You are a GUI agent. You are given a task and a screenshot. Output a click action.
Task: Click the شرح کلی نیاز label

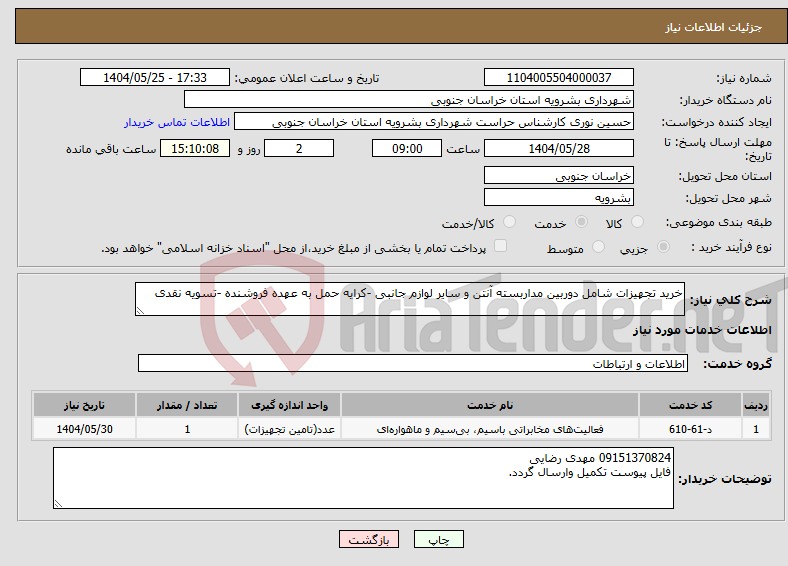coord(730,300)
